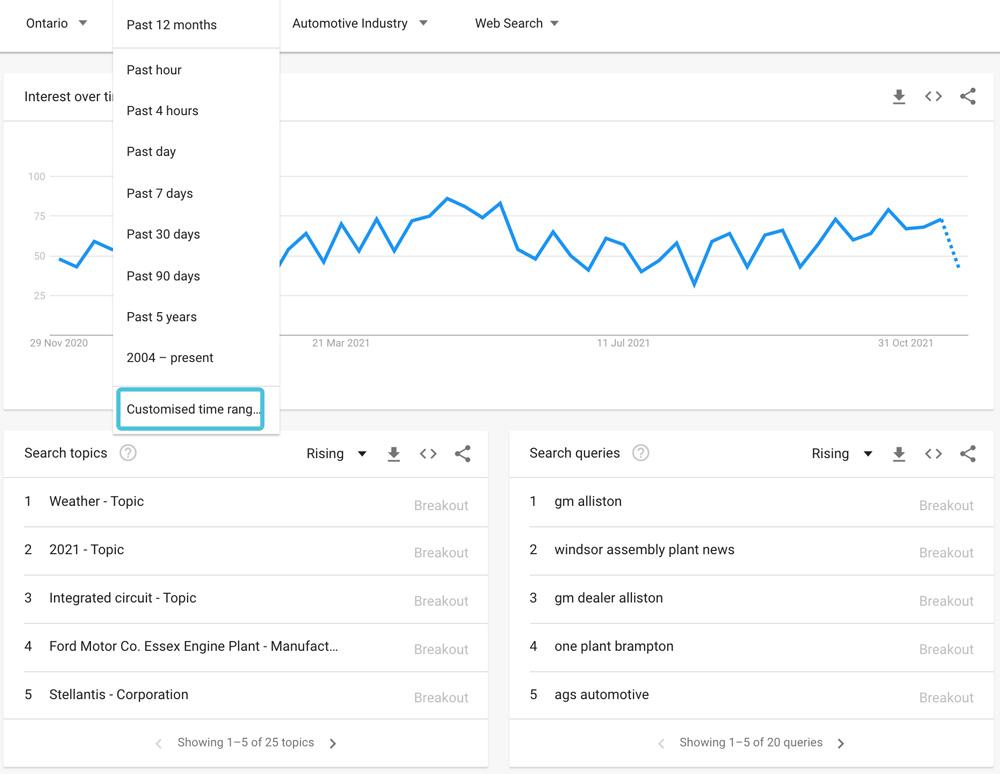Go to next page of search topics
Image resolution: width=1000 pixels, height=774 pixels.
pyautogui.click(x=333, y=743)
